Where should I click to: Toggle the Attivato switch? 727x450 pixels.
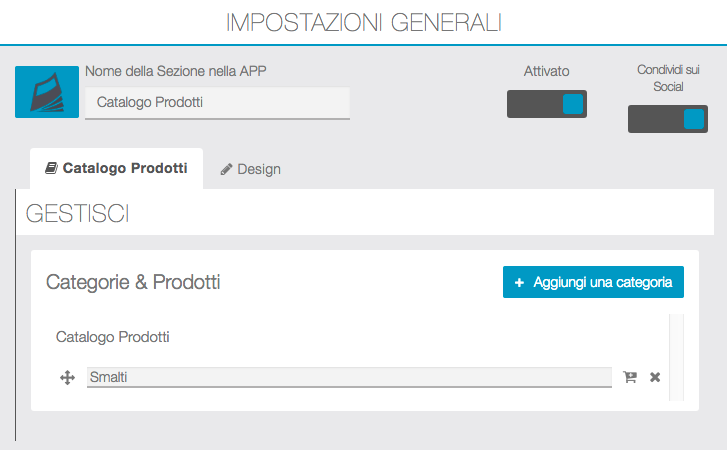point(546,104)
